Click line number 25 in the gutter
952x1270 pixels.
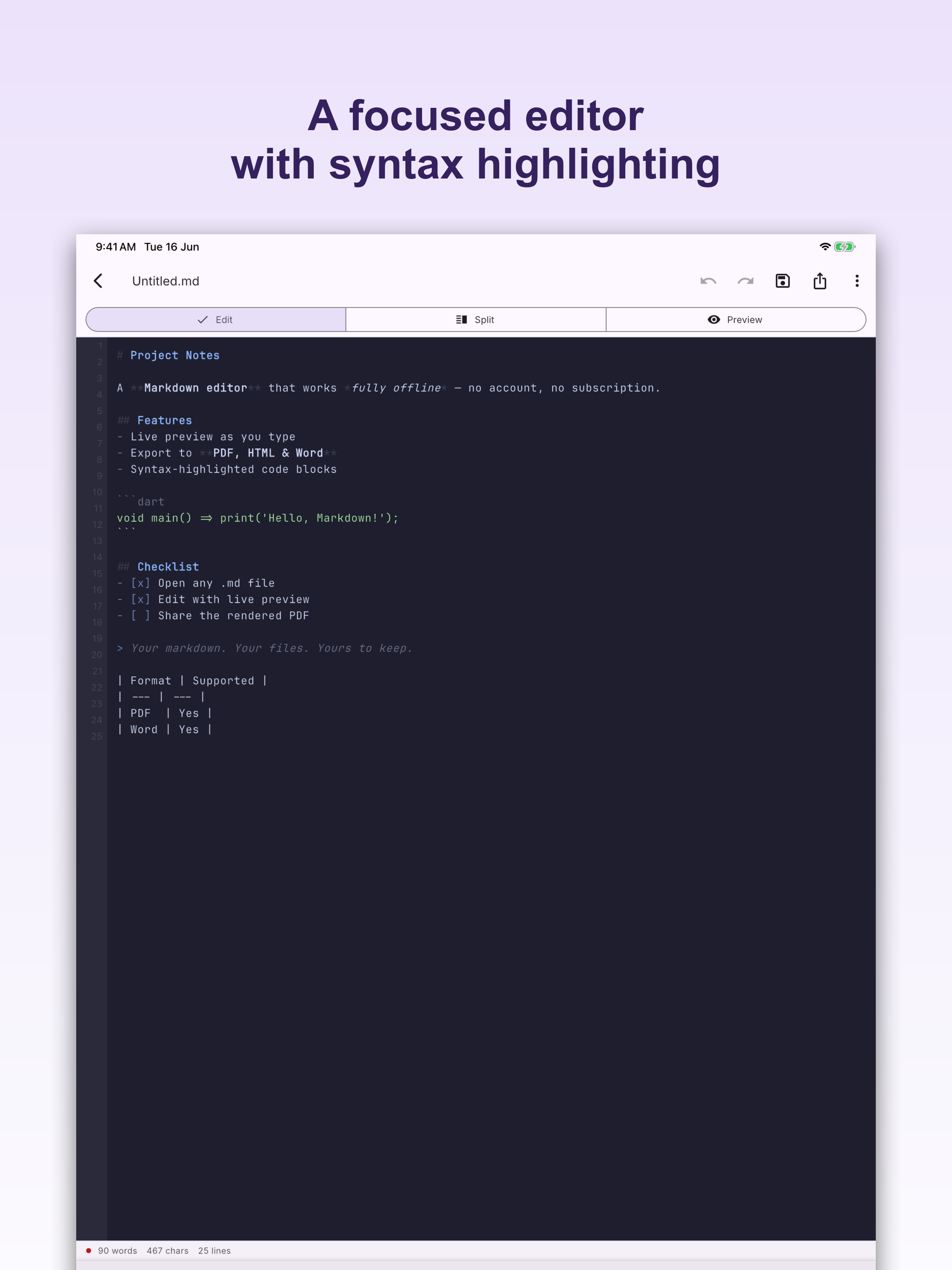pos(97,736)
